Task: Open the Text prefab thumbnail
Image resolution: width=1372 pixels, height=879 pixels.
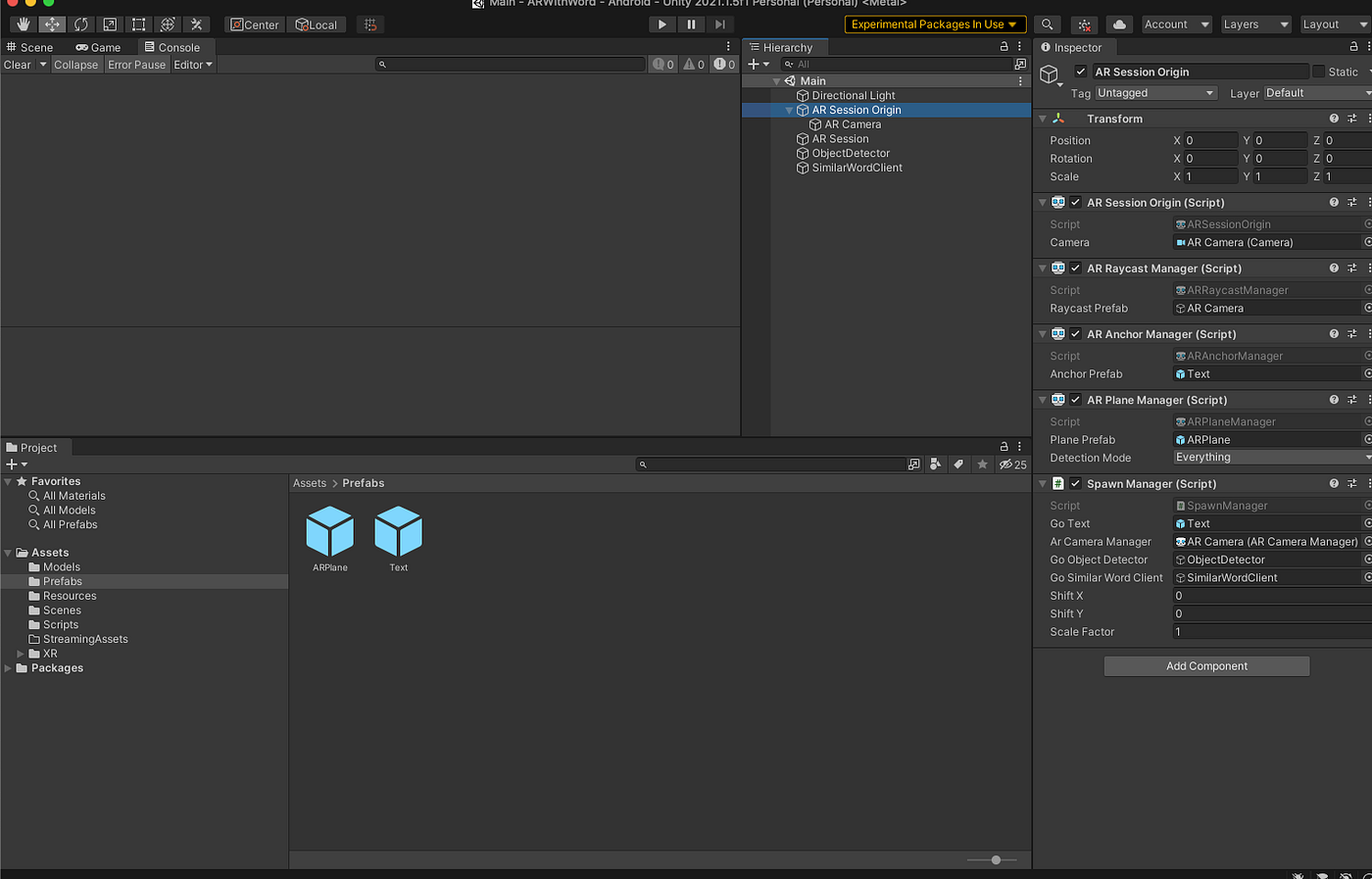Action: tap(399, 532)
